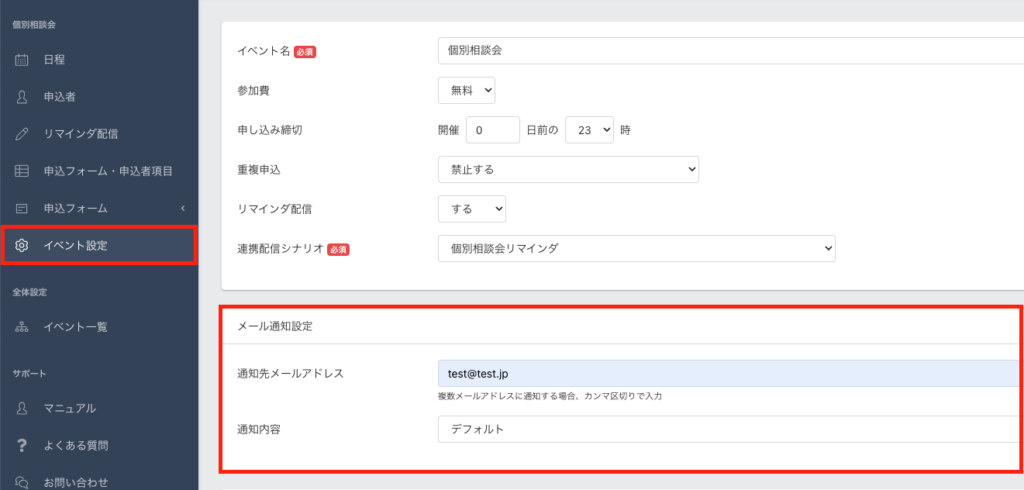The image size is (1024, 490).
Task: Click the chat icon beside お問い合わせ
Action: (22, 483)
